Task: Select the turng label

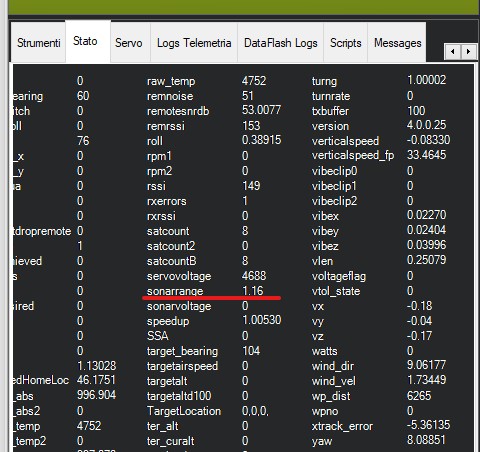Action: (x=324, y=81)
